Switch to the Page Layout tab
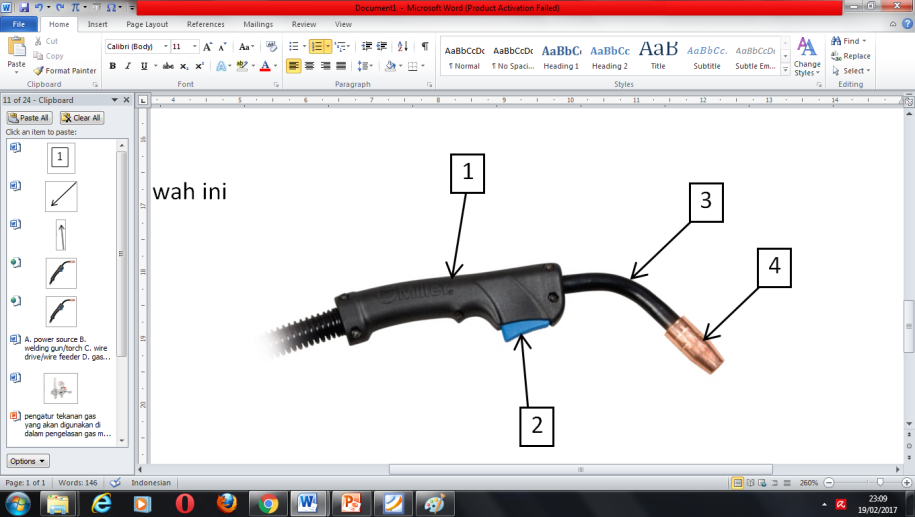Image resolution: width=915 pixels, height=517 pixels. pos(147,24)
